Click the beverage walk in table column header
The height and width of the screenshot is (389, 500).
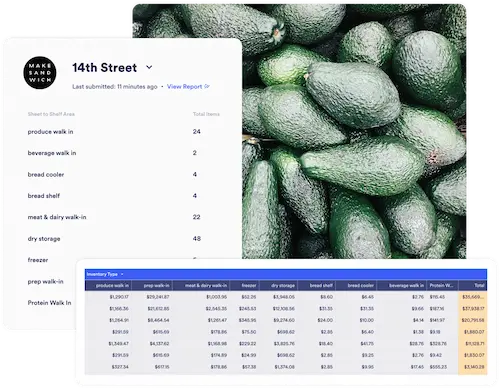402,286
